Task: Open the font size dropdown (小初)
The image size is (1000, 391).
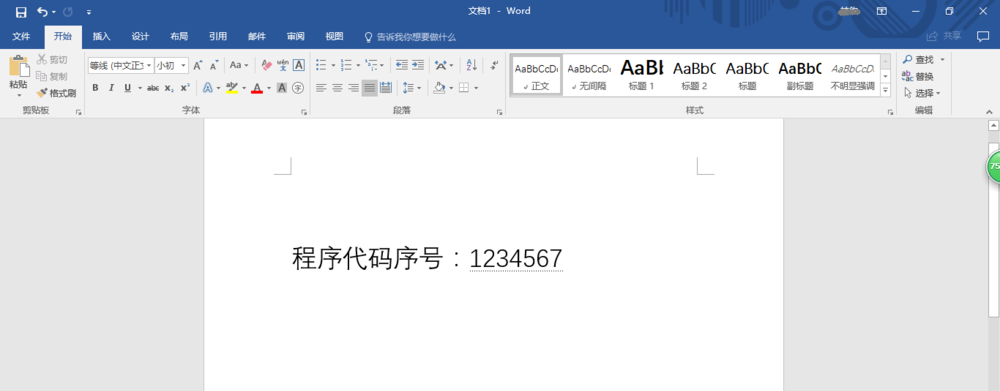Action: pyautogui.click(x=184, y=65)
